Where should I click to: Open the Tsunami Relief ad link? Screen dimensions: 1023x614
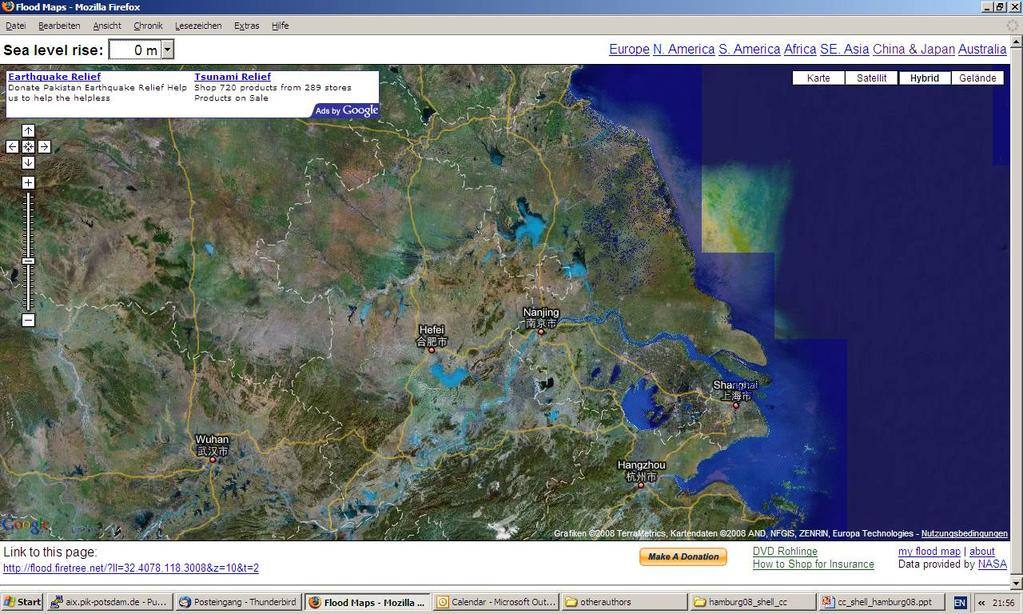pyautogui.click(x=232, y=76)
